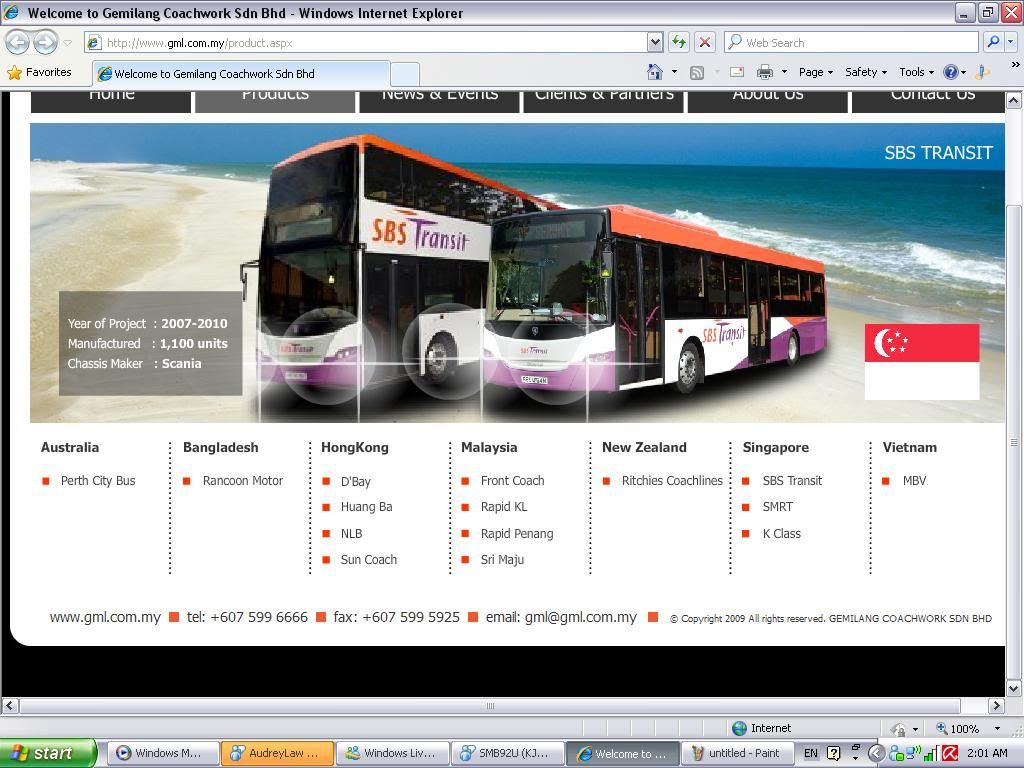Select the NLB link under HongKong
This screenshot has height=768, width=1024.
pyautogui.click(x=351, y=534)
